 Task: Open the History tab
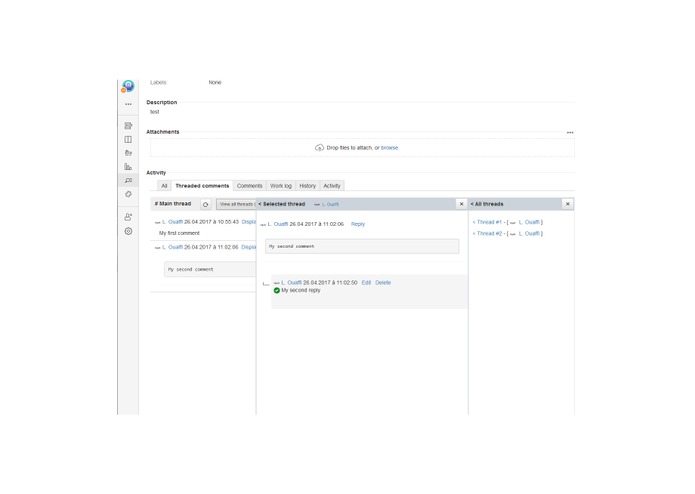point(307,186)
